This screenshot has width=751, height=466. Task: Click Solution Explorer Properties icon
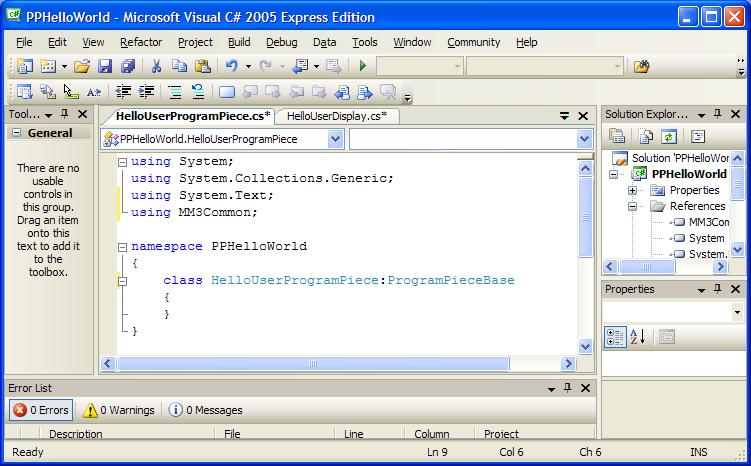click(617, 136)
